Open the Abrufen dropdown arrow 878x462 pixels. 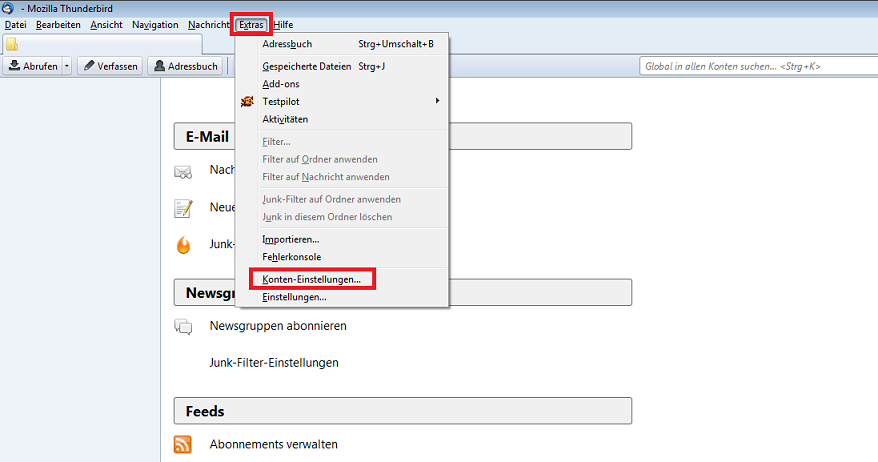67,66
